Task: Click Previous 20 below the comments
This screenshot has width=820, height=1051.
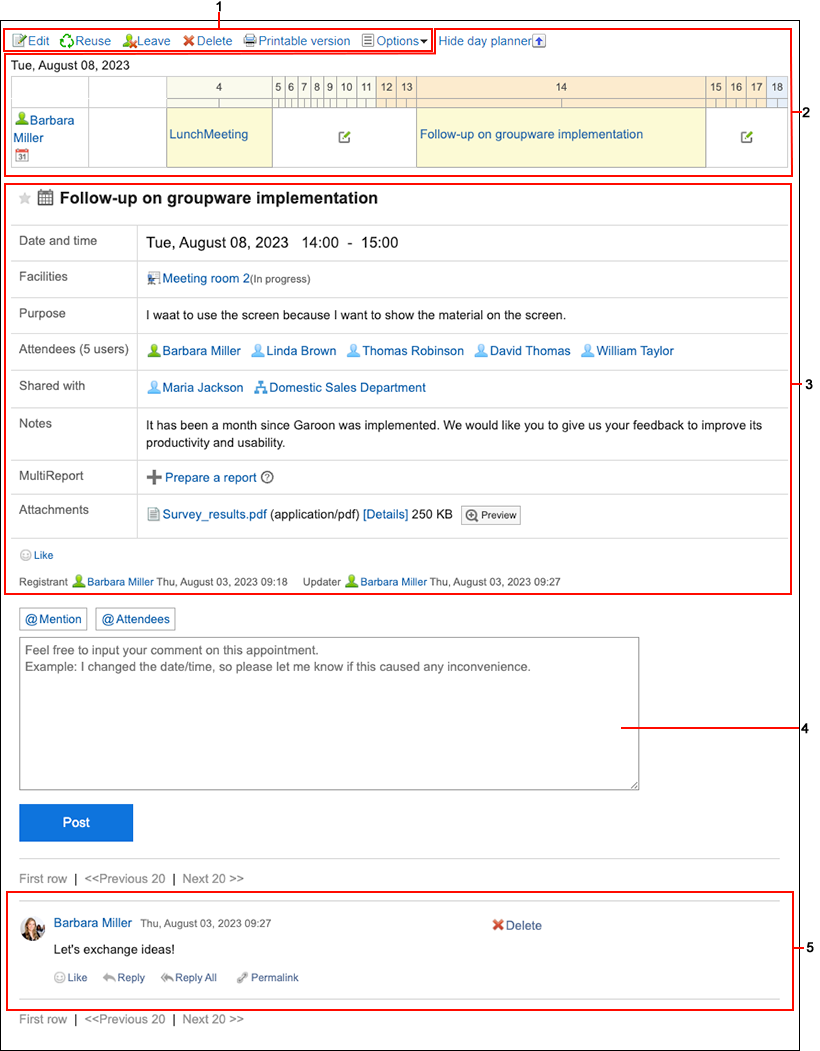Action: (x=125, y=1019)
